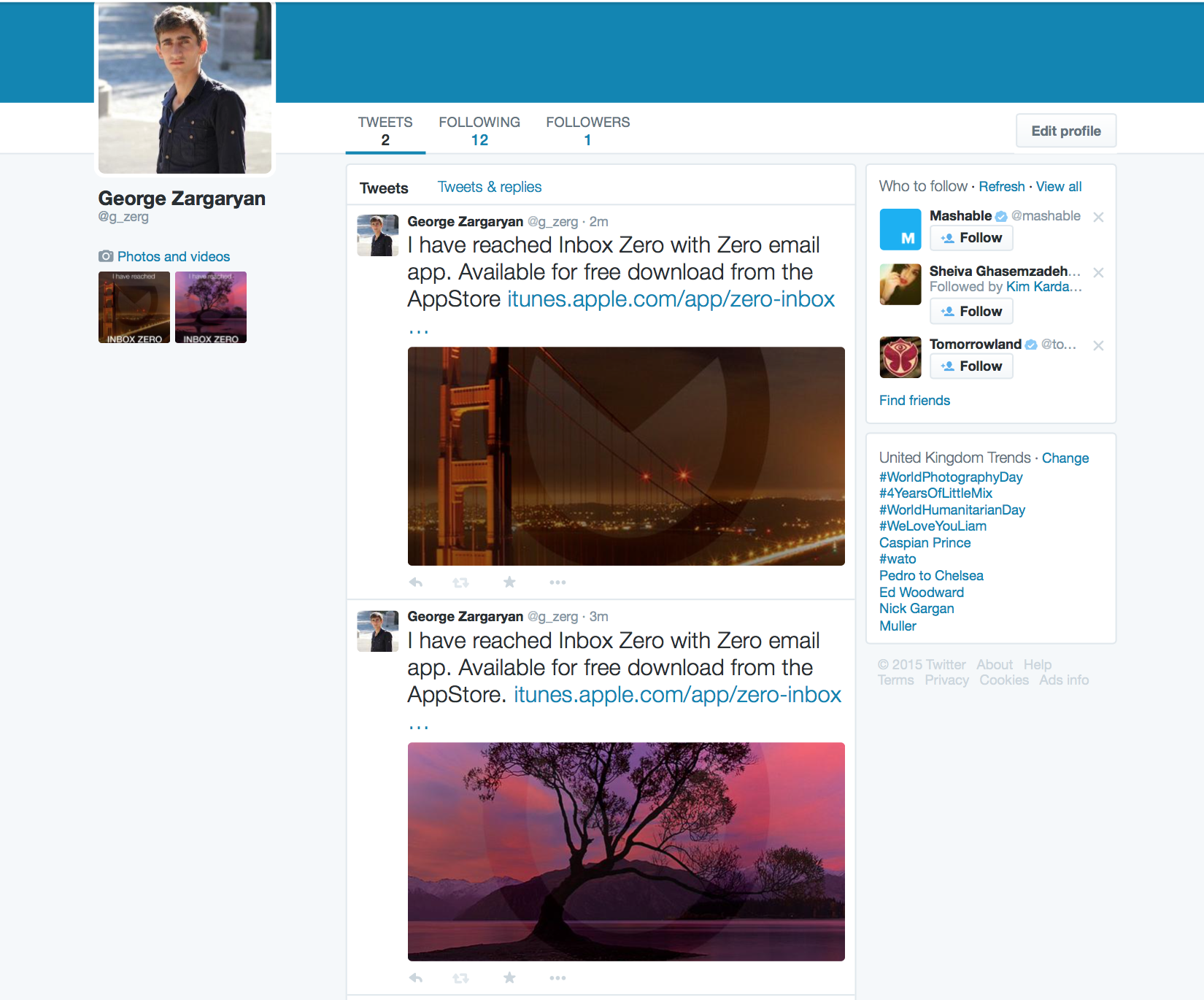Open the 2m tweet timestamp
1204x1000 pixels.
tap(599, 221)
